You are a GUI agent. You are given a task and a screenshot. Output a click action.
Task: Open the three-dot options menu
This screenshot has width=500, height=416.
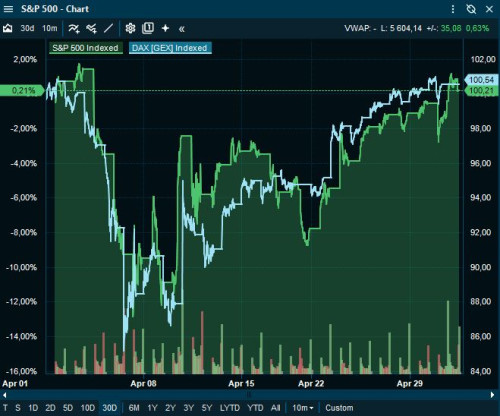453,9
